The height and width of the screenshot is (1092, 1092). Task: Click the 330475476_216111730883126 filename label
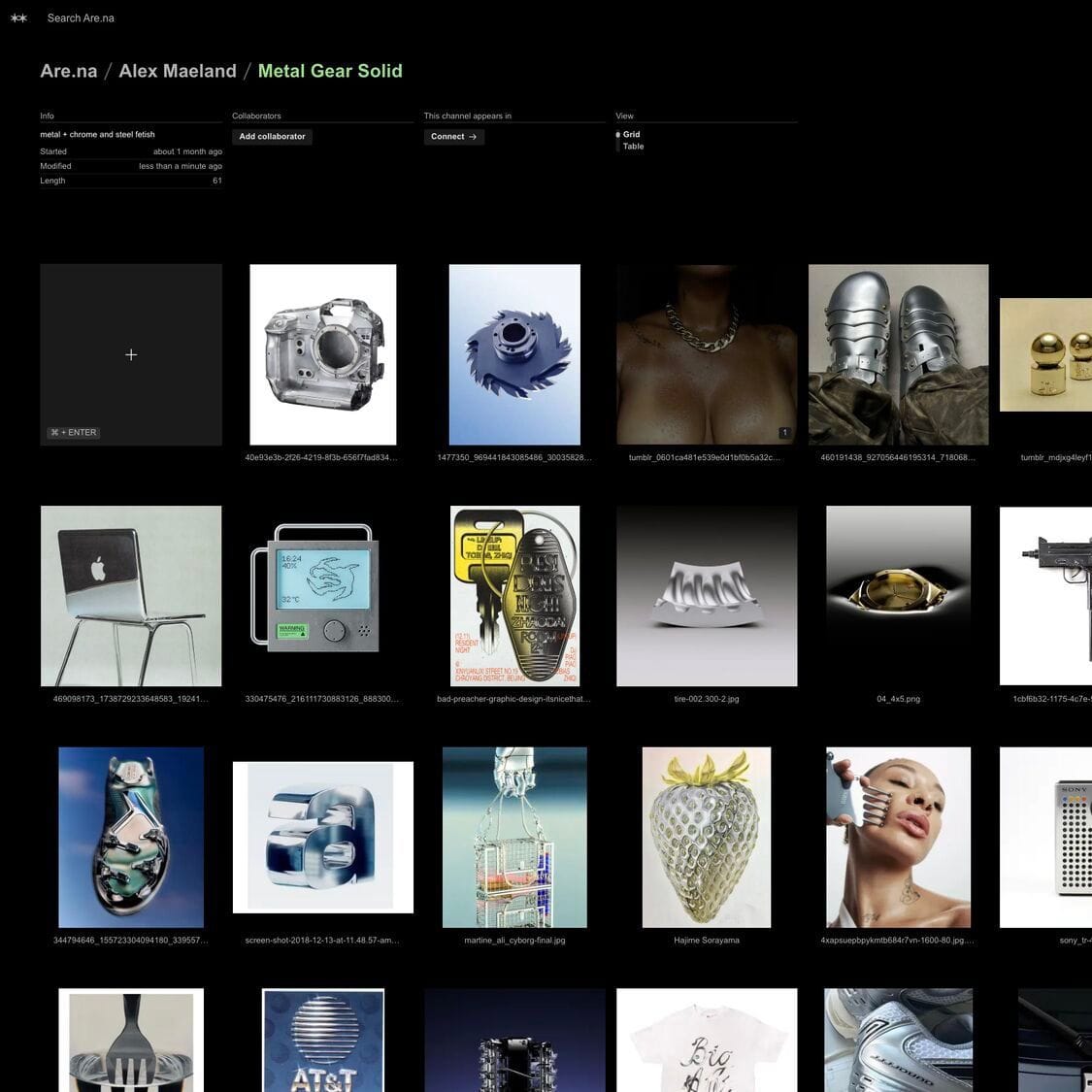click(x=321, y=699)
